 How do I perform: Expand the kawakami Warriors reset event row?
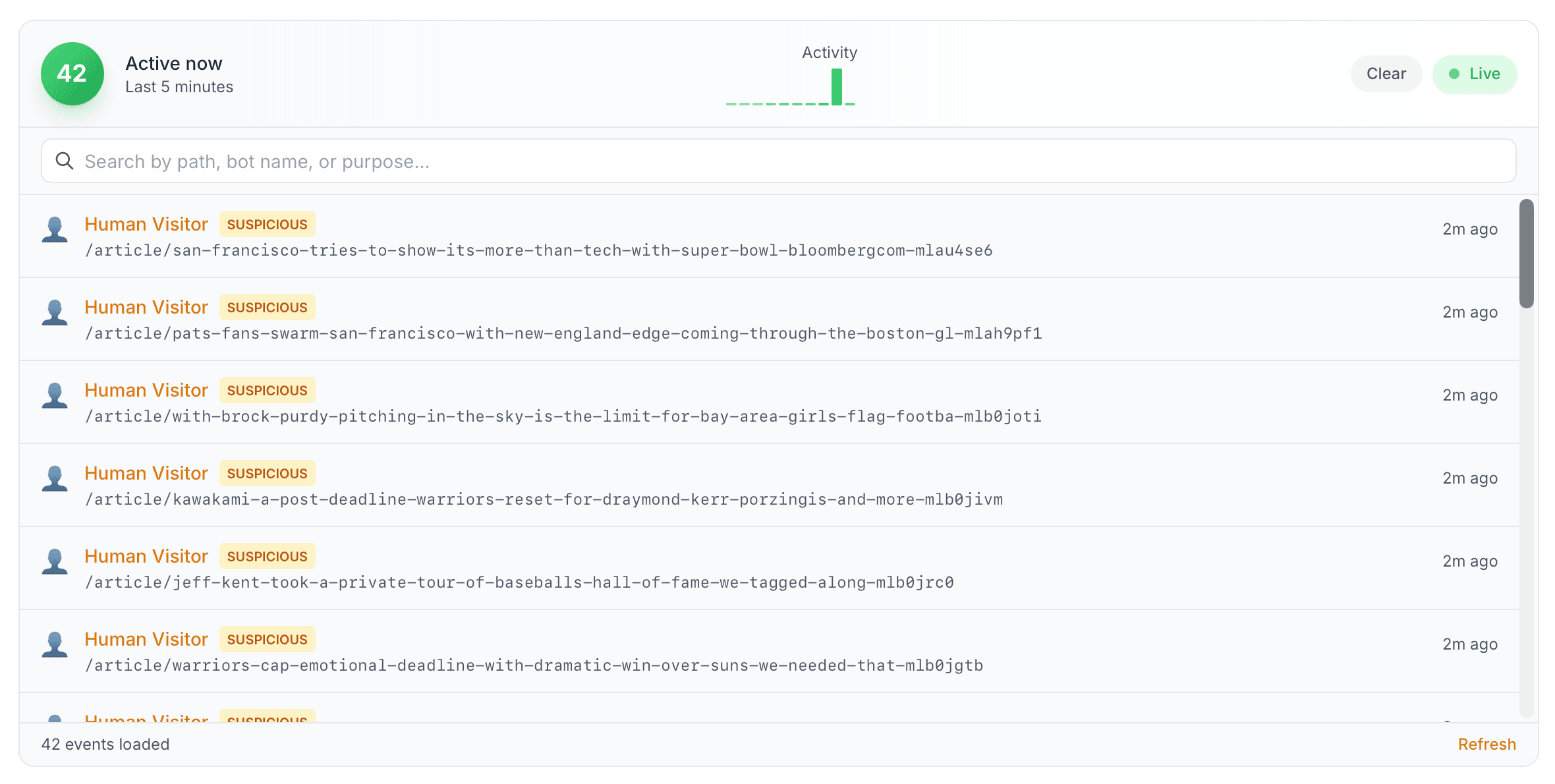click(146, 472)
